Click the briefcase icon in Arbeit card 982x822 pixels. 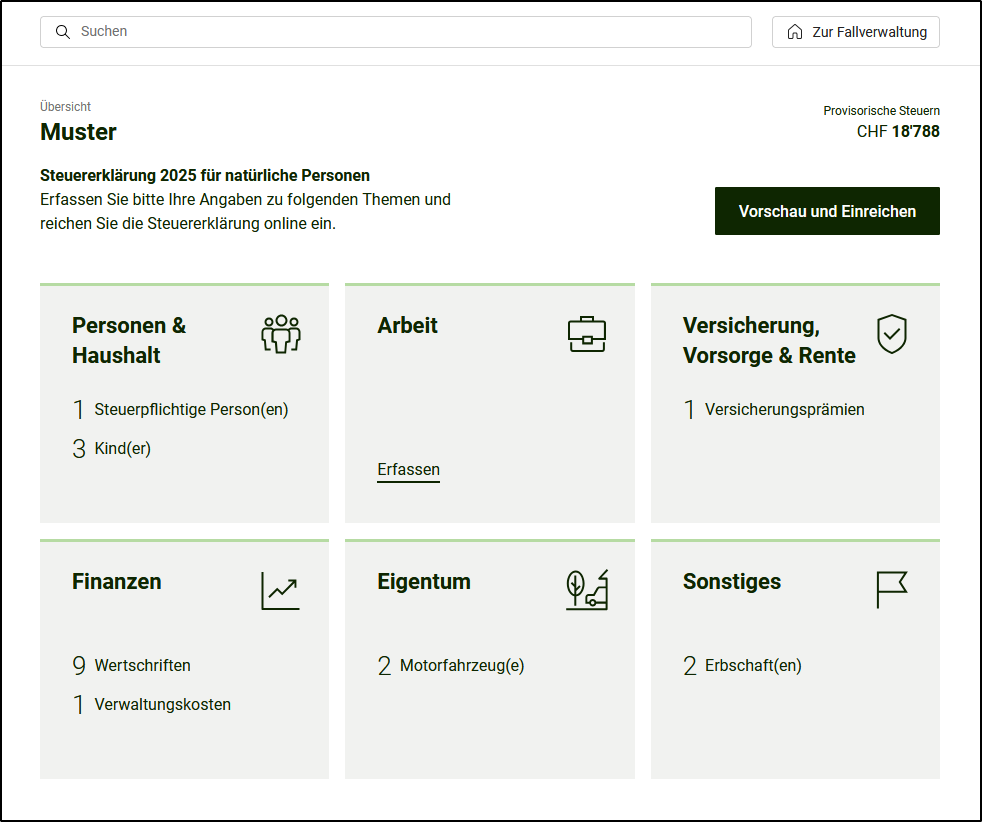coord(586,334)
